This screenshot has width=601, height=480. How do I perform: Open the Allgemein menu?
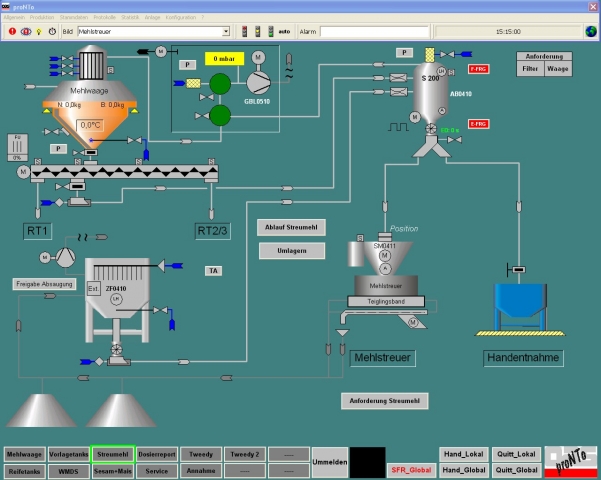pos(14,17)
